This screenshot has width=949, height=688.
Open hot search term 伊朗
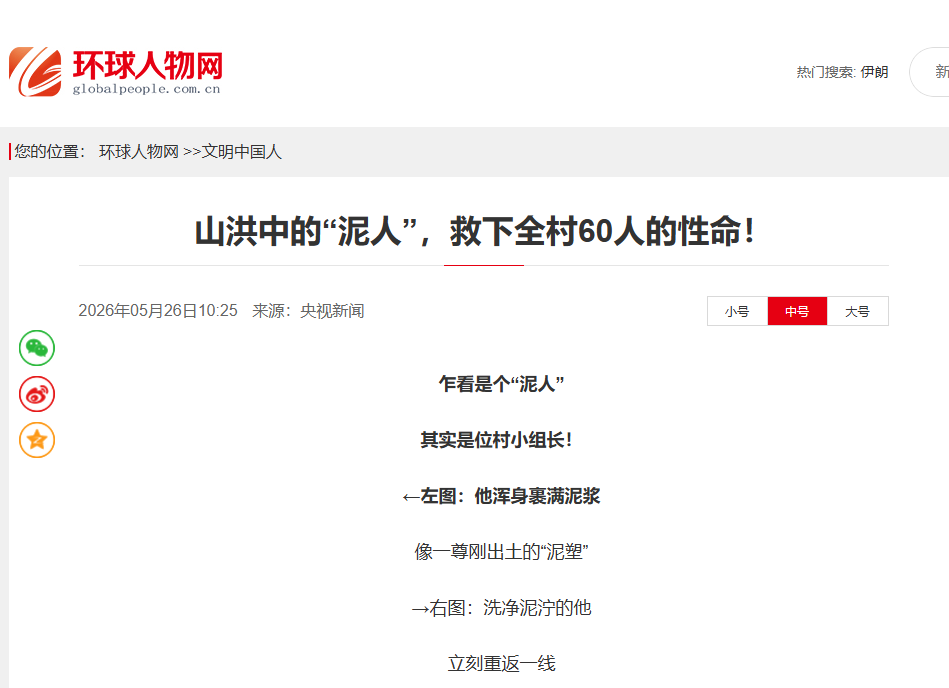tap(875, 72)
